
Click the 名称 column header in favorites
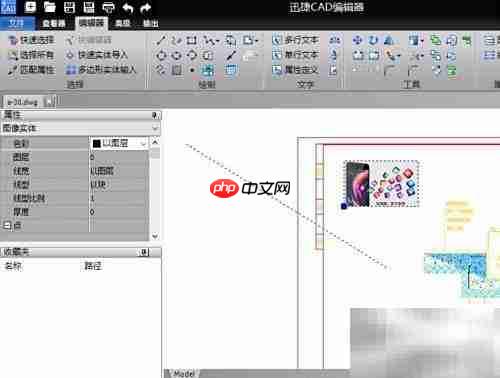point(13,266)
